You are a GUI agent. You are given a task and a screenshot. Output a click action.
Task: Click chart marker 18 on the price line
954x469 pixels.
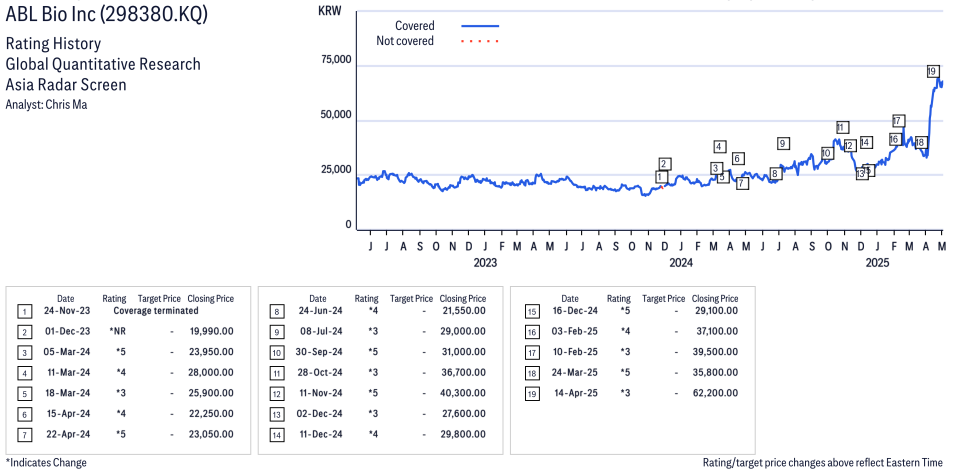point(921,142)
